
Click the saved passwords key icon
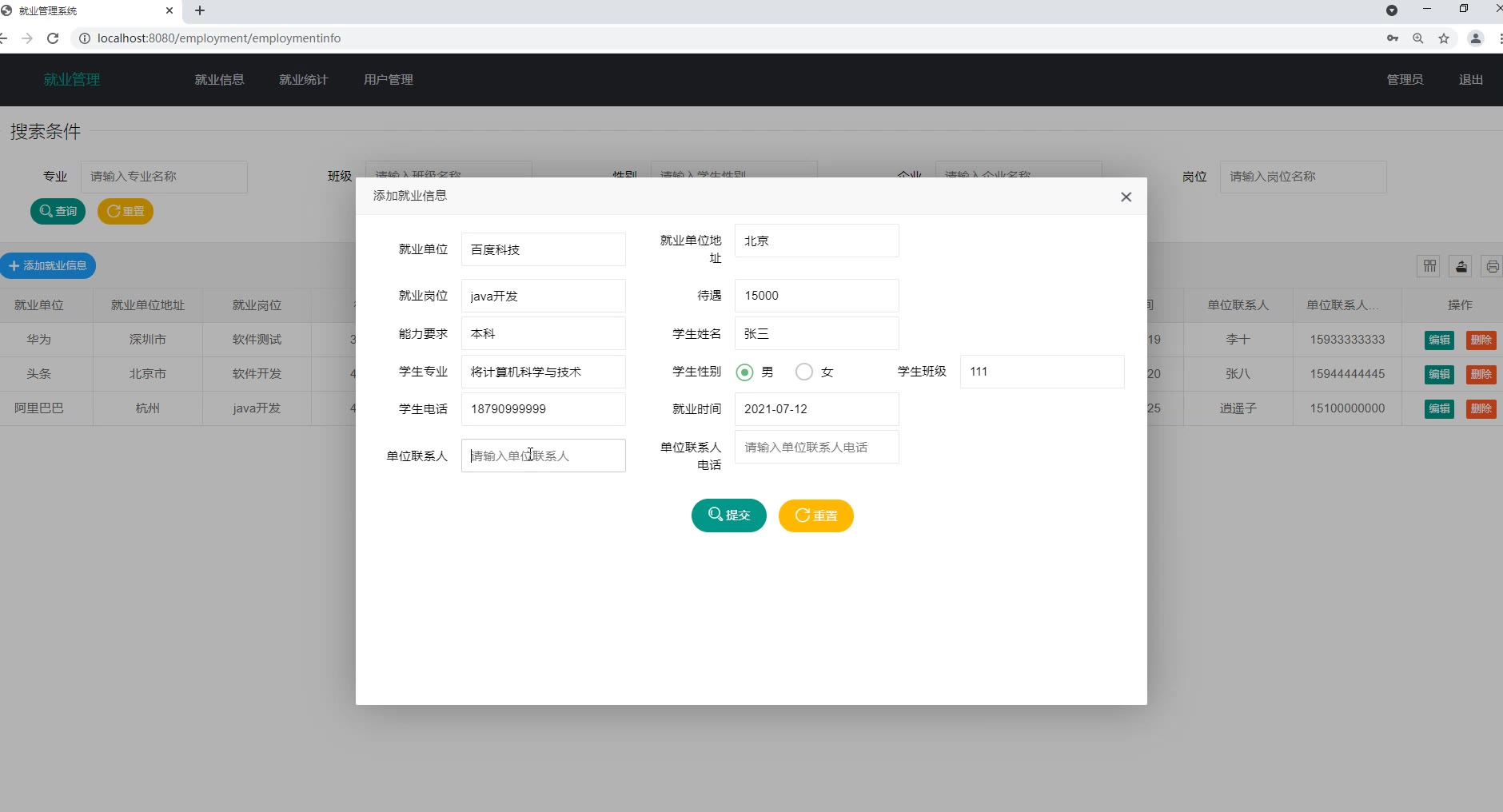click(x=1392, y=38)
